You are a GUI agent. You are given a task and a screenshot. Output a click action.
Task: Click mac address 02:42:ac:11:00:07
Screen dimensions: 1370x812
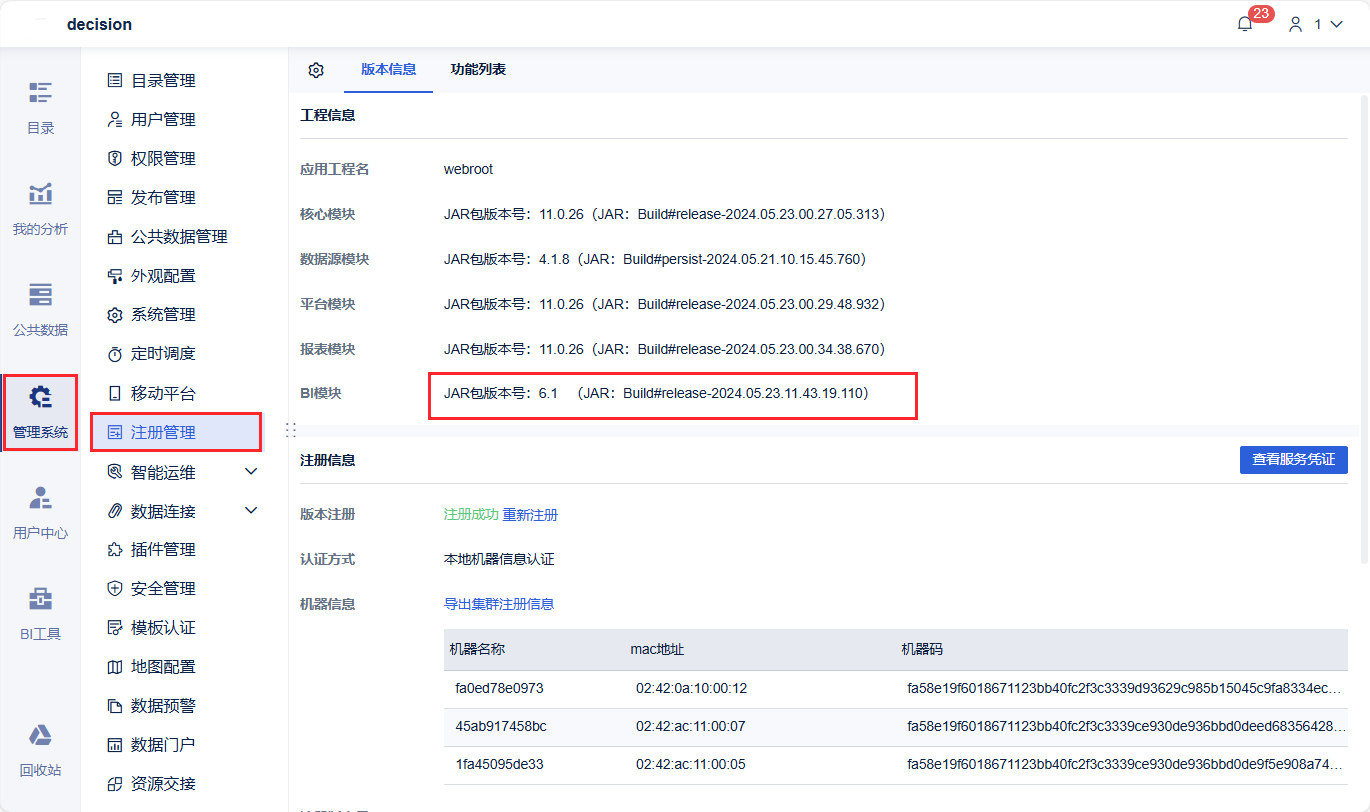click(x=691, y=726)
